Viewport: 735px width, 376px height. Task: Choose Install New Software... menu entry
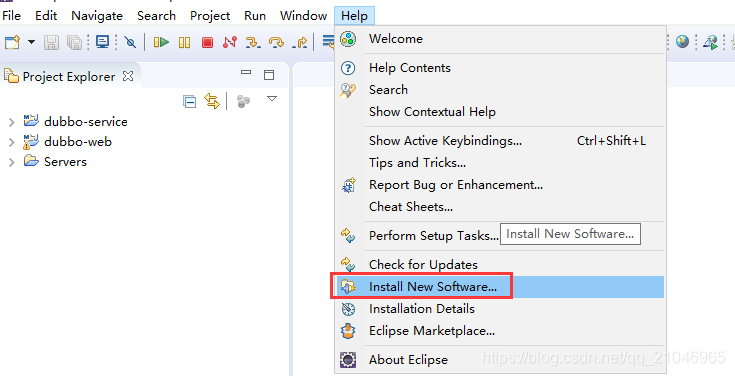pyautogui.click(x=500, y=287)
